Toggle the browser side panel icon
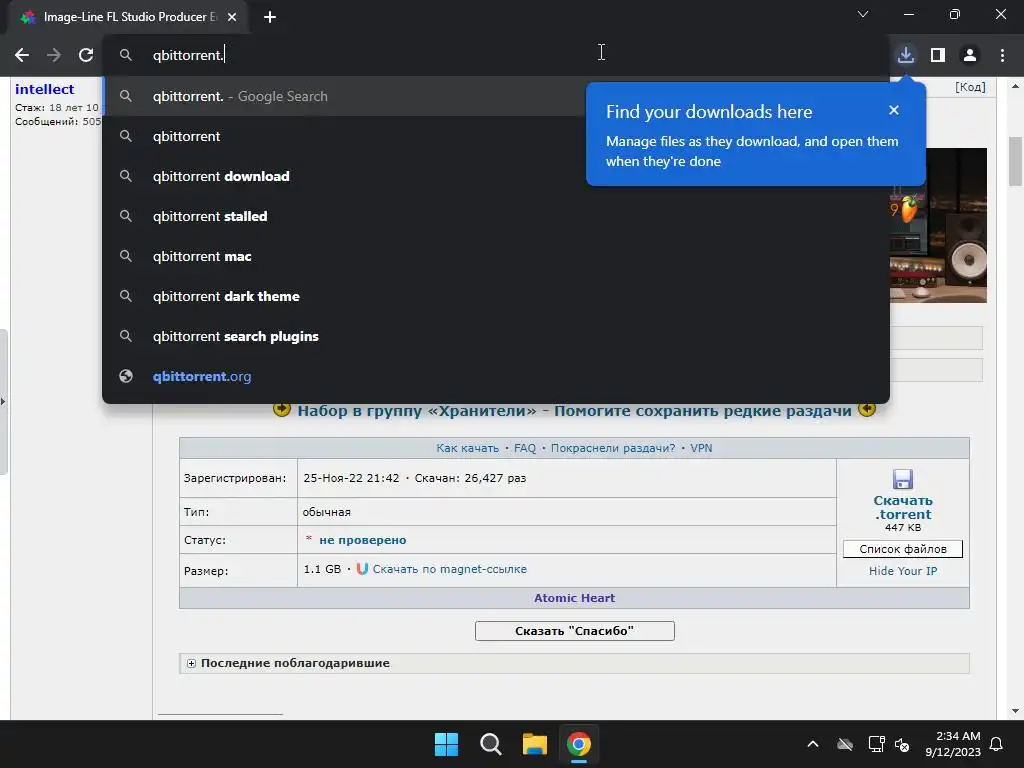Viewport: 1024px width, 768px height. coord(938,56)
